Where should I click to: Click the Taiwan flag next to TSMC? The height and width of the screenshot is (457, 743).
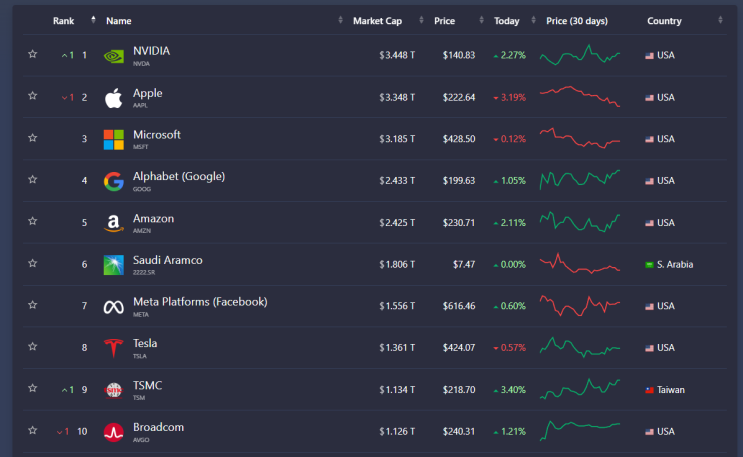pyautogui.click(x=650, y=390)
